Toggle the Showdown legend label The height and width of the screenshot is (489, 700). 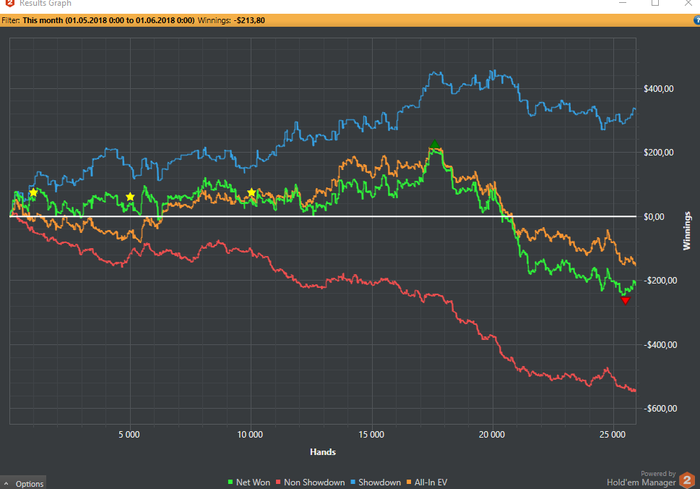(379, 482)
